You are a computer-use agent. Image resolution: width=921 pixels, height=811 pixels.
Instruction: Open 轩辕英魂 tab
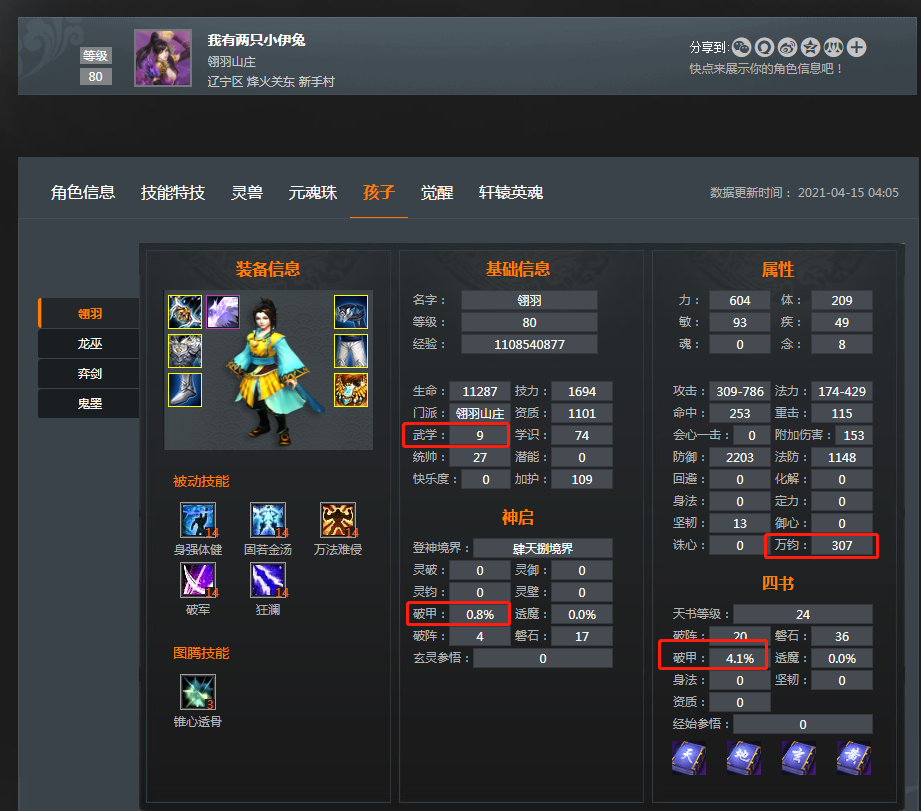[510, 193]
